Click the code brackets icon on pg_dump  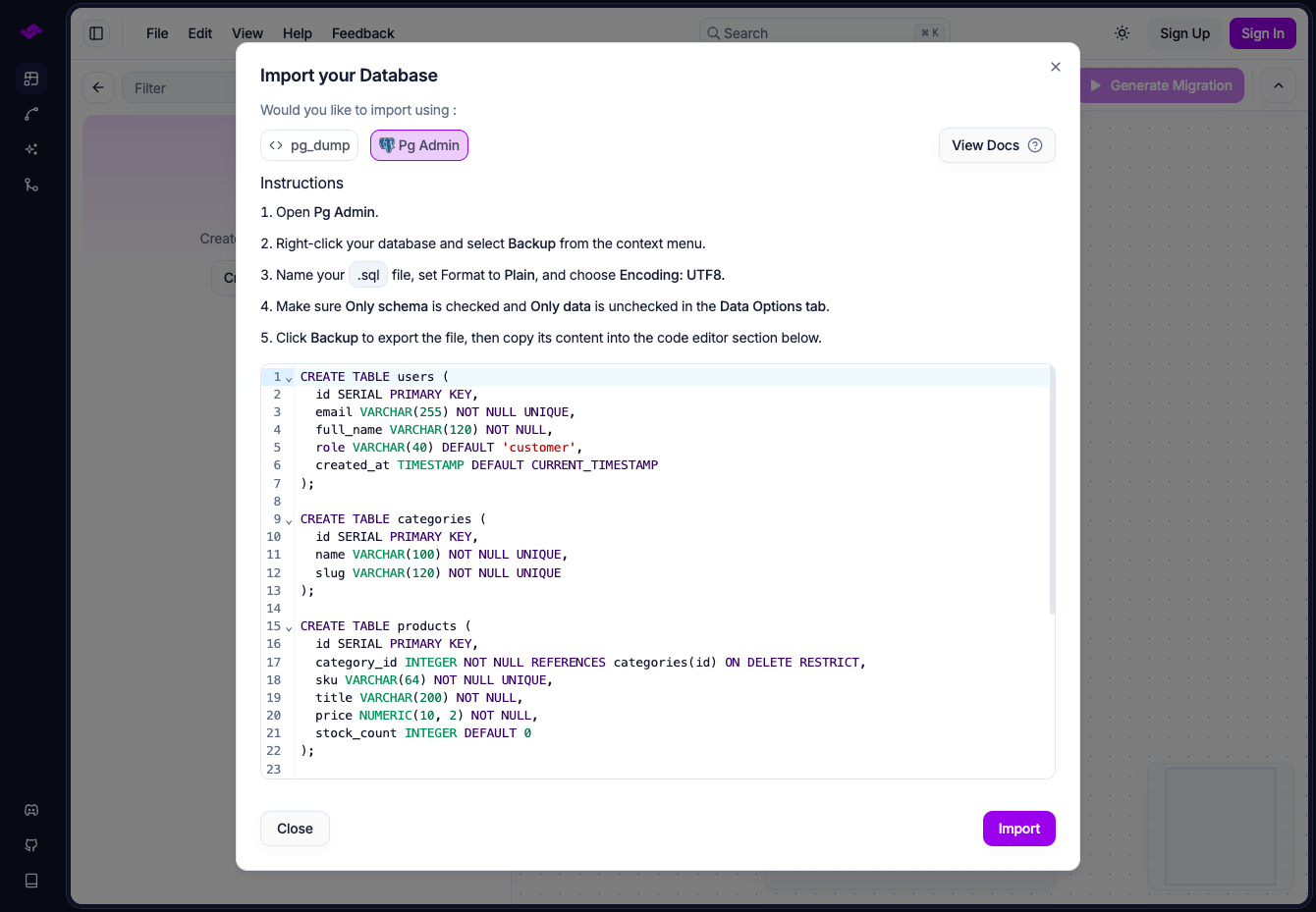(x=276, y=145)
